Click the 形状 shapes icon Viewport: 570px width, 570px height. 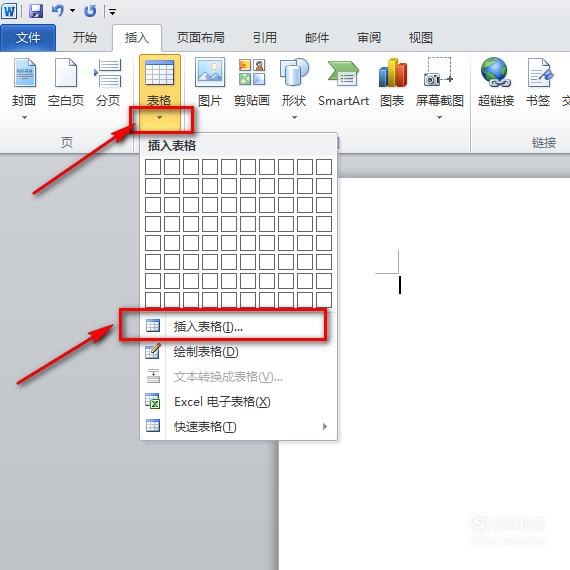coord(294,72)
